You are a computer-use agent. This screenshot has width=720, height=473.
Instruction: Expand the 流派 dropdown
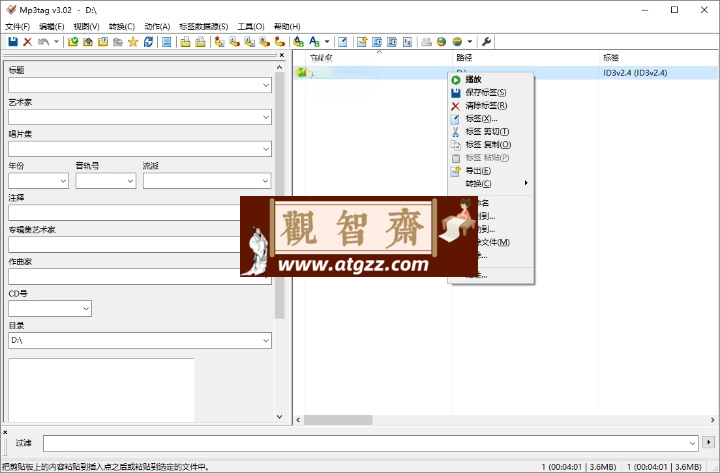tap(265, 181)
